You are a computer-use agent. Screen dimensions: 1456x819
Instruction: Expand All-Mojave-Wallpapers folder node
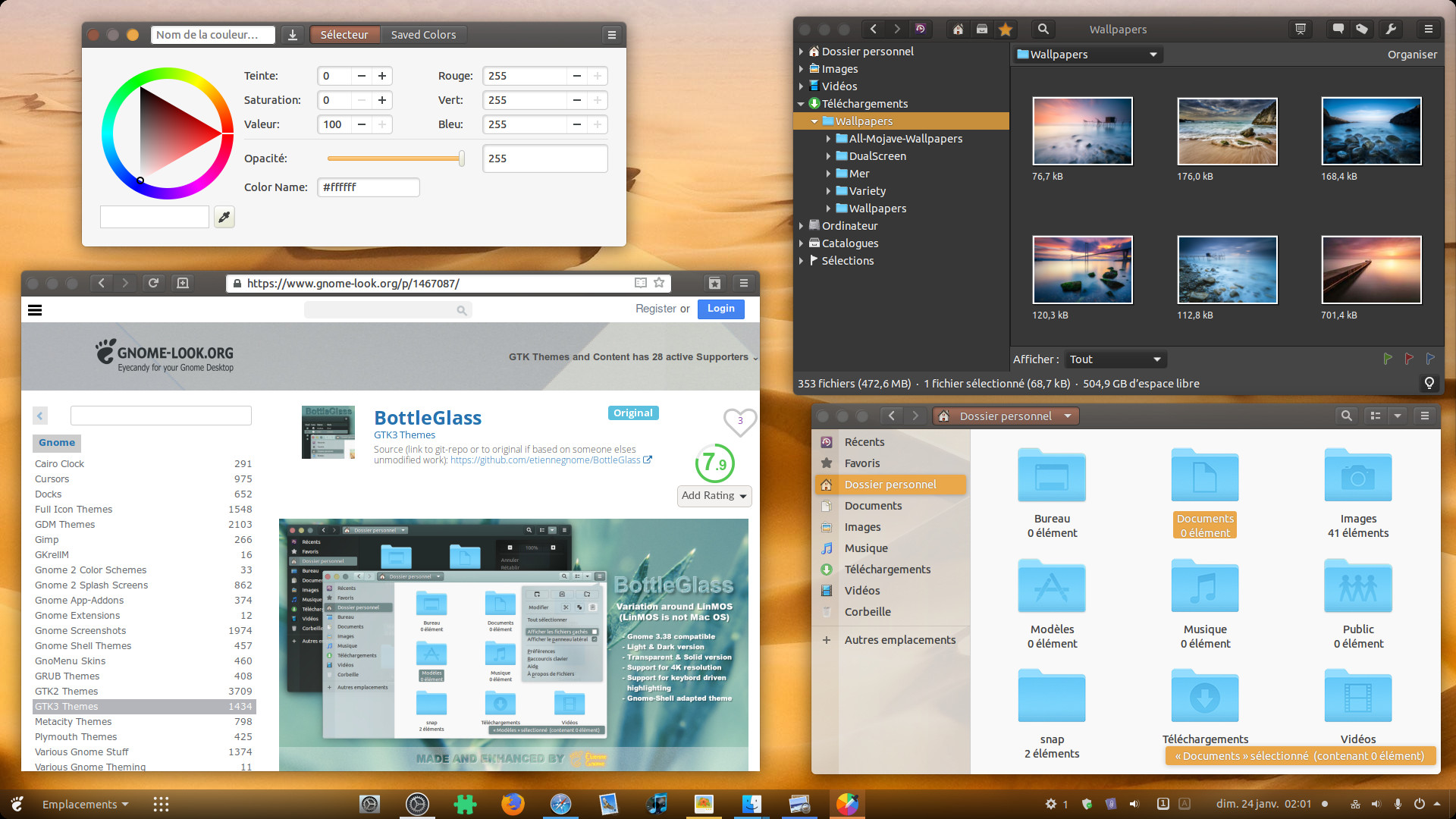(828, 139)
